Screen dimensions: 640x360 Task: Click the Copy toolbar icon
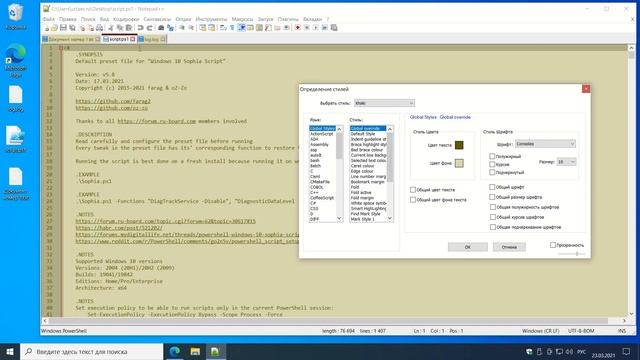pyautogui.click(x=120, y=28)
